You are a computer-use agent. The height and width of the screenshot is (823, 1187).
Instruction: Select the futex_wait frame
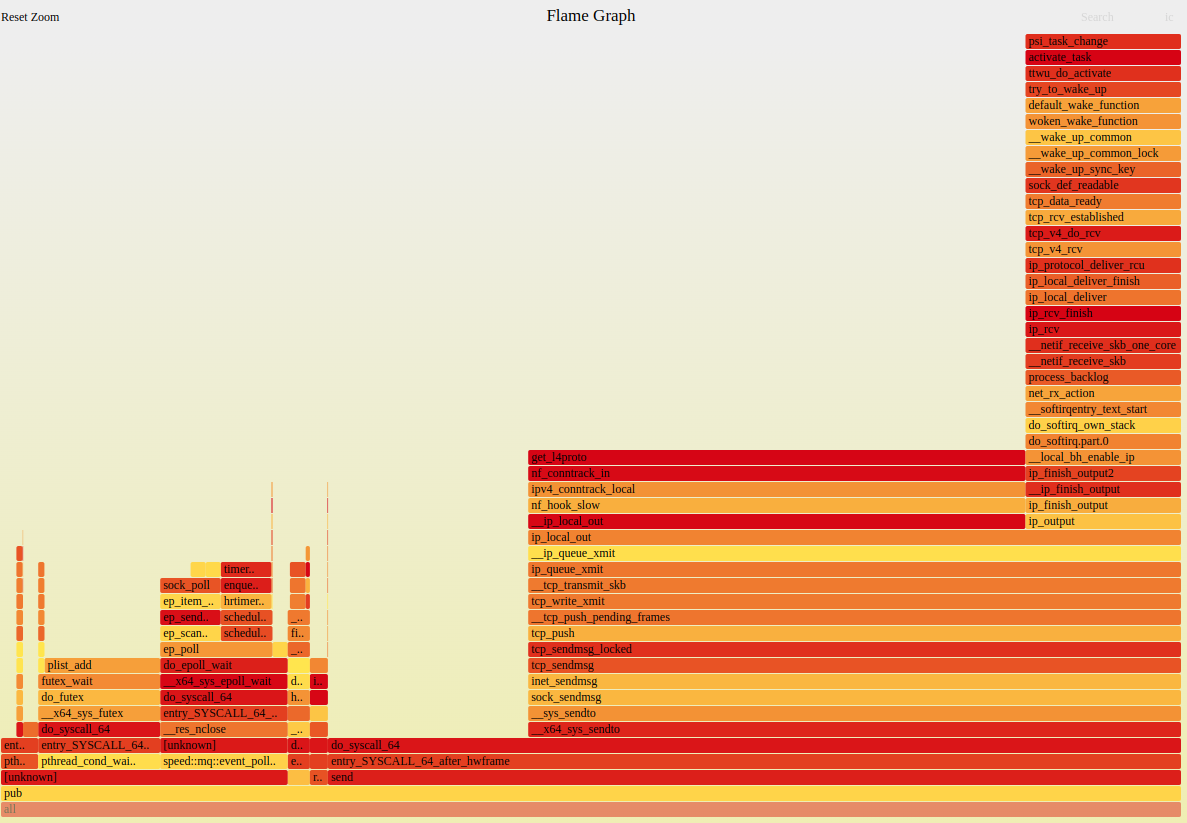pyautogui.click(x=98, y=681)
